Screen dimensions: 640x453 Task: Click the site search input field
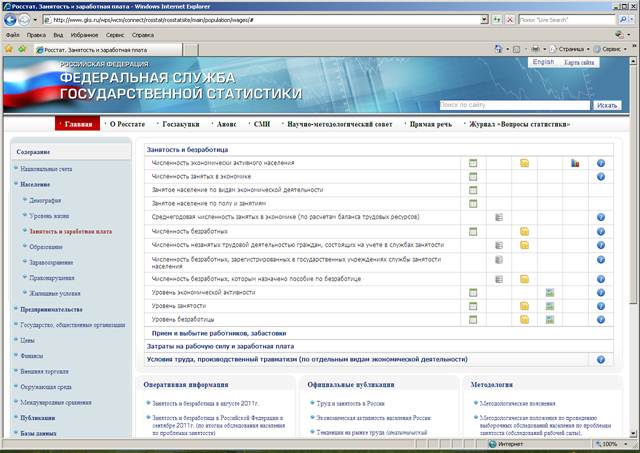click(515, 105)
